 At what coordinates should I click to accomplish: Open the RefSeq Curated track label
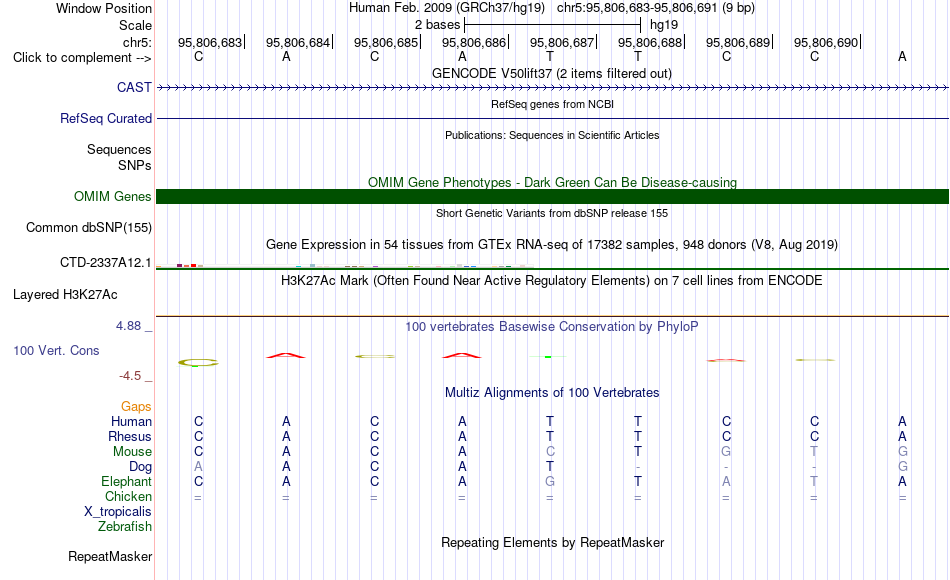pyautogui.click(x=105, y=118)
